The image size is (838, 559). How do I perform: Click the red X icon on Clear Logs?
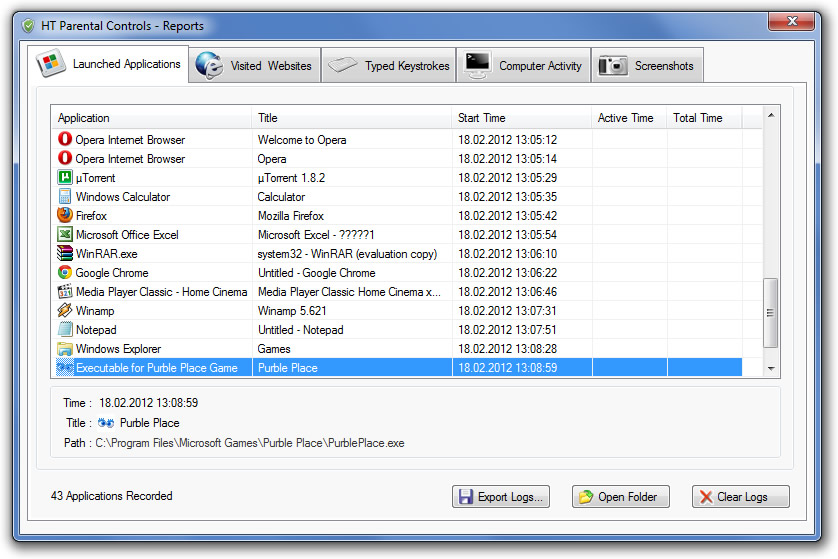[706, 496]
